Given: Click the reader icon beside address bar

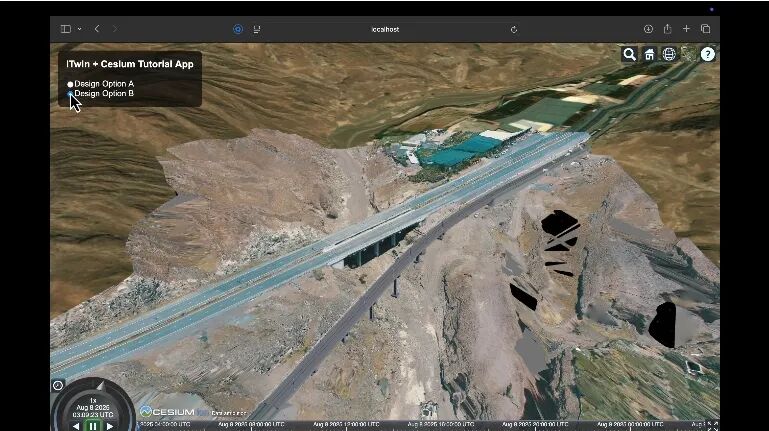Looking at the screenshot, I should [256, 29].
